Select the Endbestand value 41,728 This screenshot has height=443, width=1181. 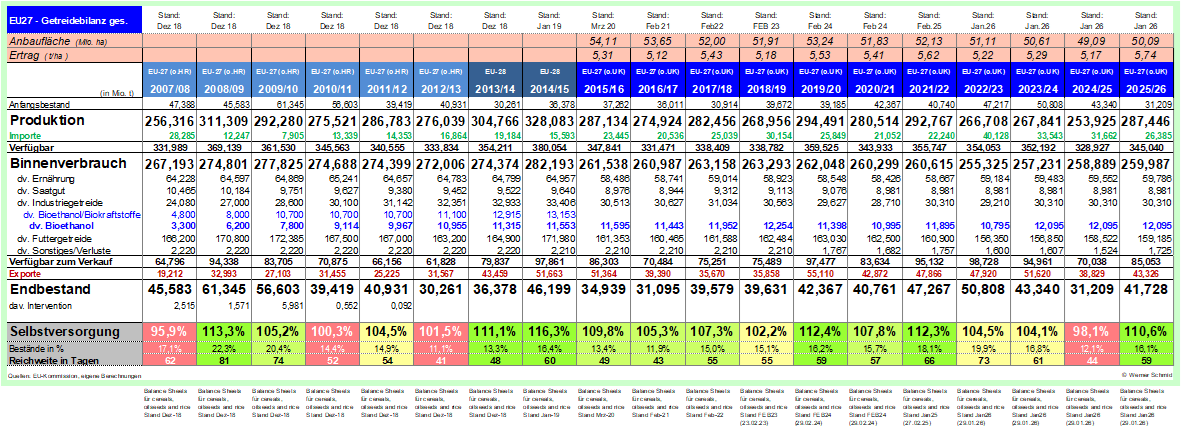coord(1150,289)
